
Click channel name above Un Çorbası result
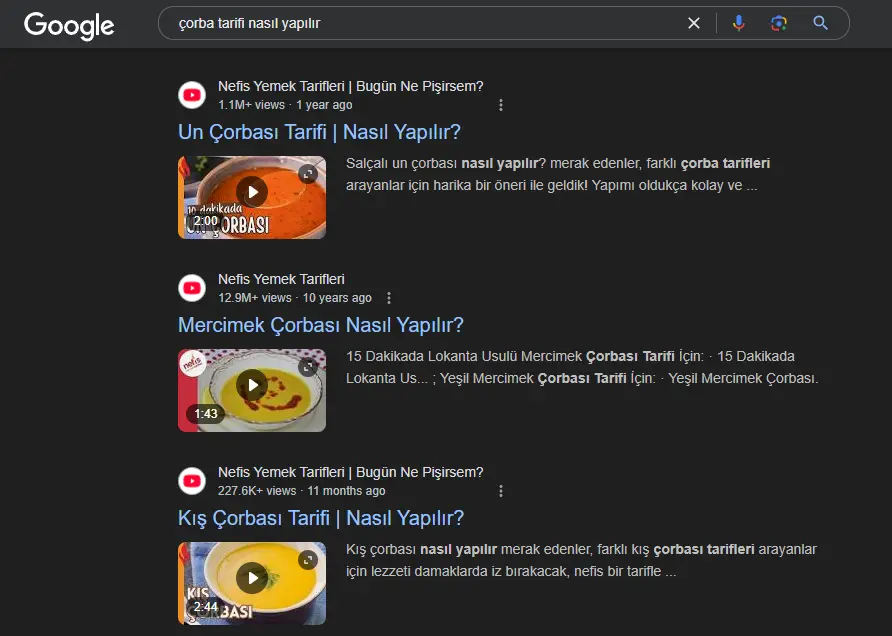coord(350,86)
